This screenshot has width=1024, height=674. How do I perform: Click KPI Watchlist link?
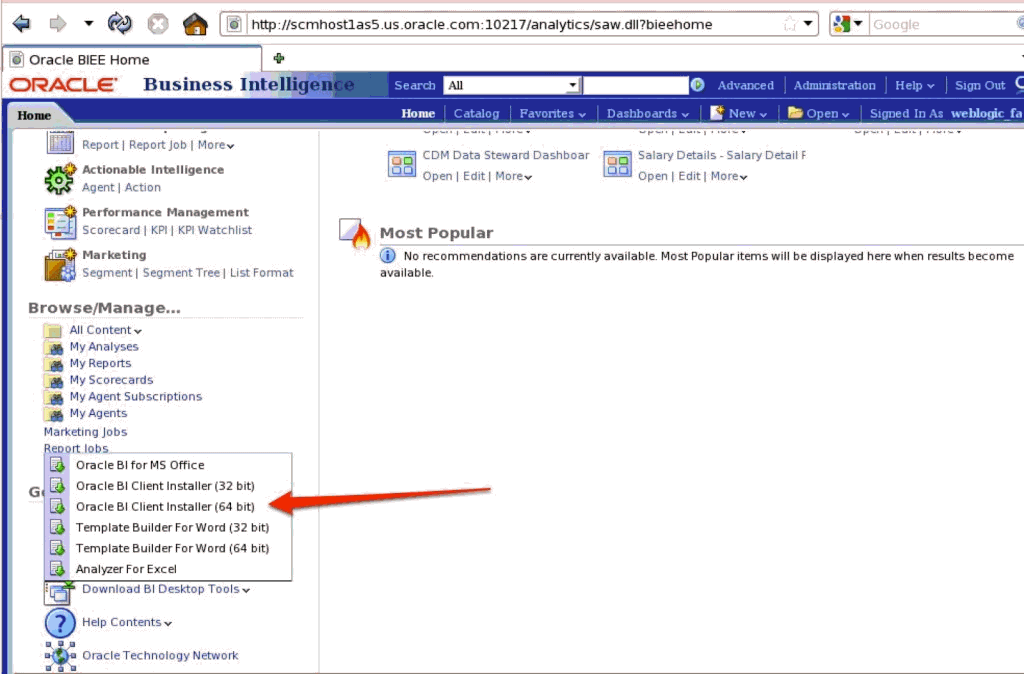coord(215,230)
